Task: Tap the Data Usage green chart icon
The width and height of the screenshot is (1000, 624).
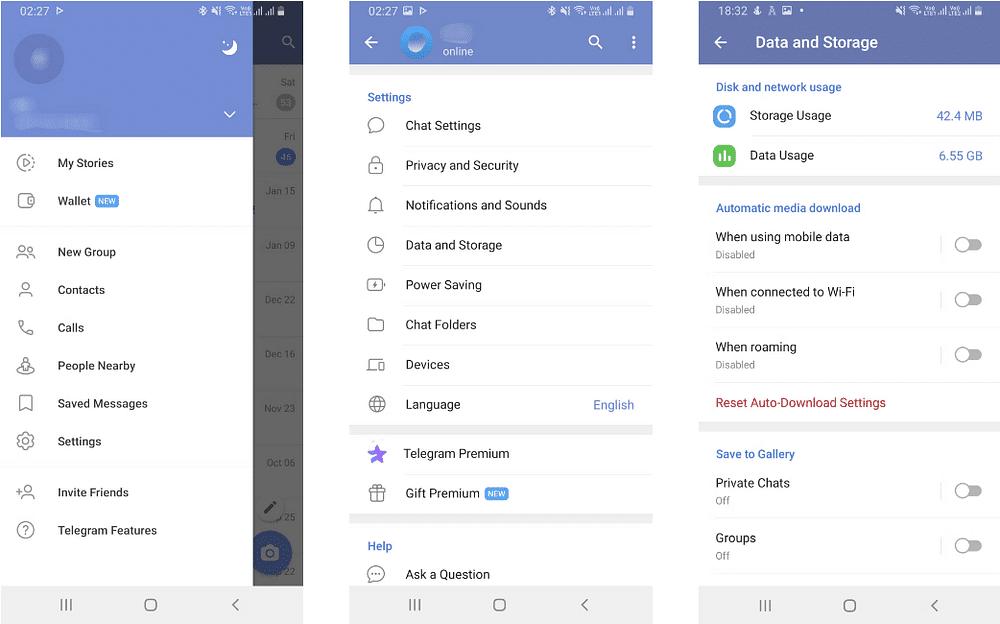Action: coord(724,156)
